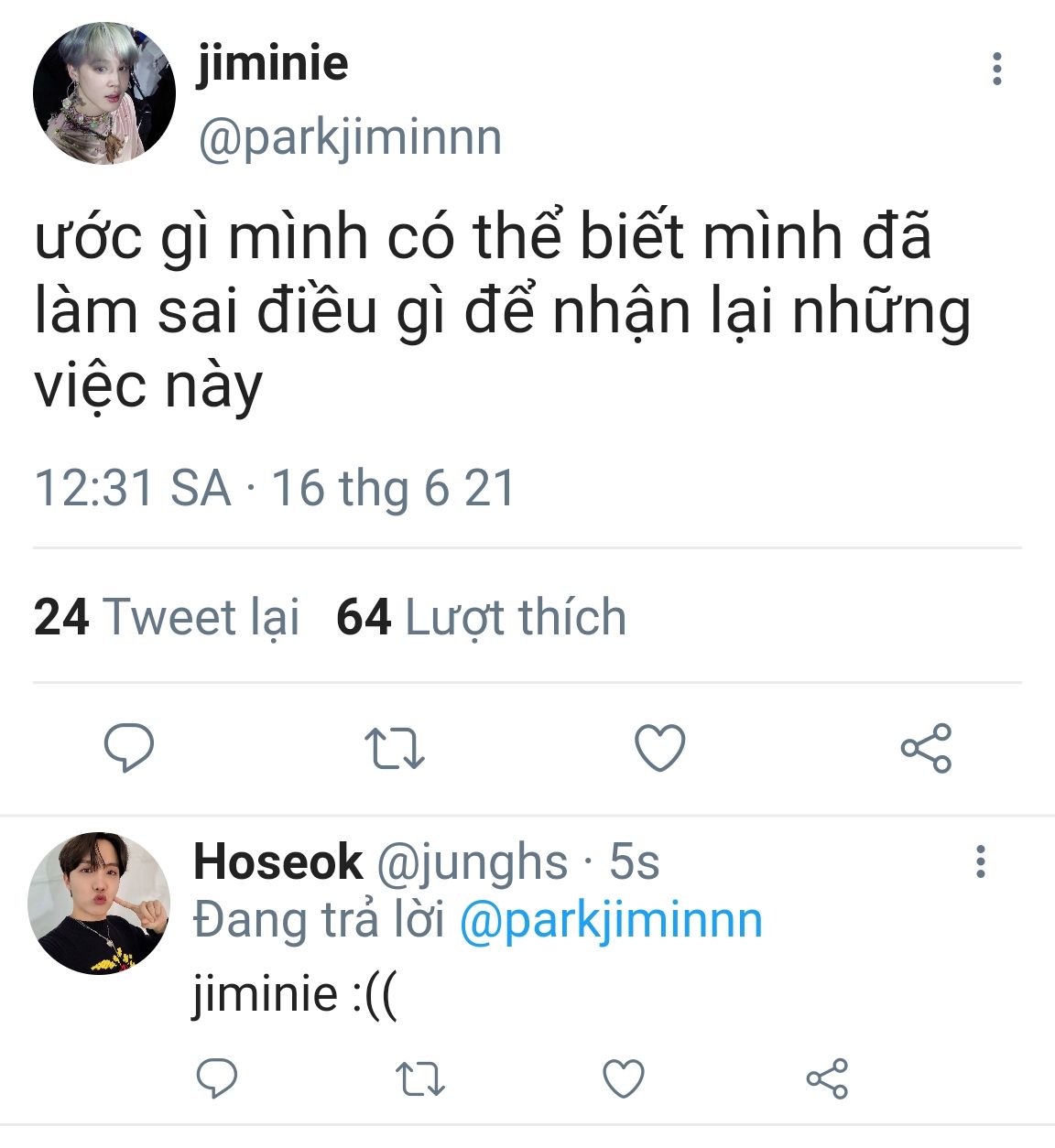This screenshot has width=1055, height=1148.
Task: Reply to Hoseok's comment
Action: tap(217, 1078)
